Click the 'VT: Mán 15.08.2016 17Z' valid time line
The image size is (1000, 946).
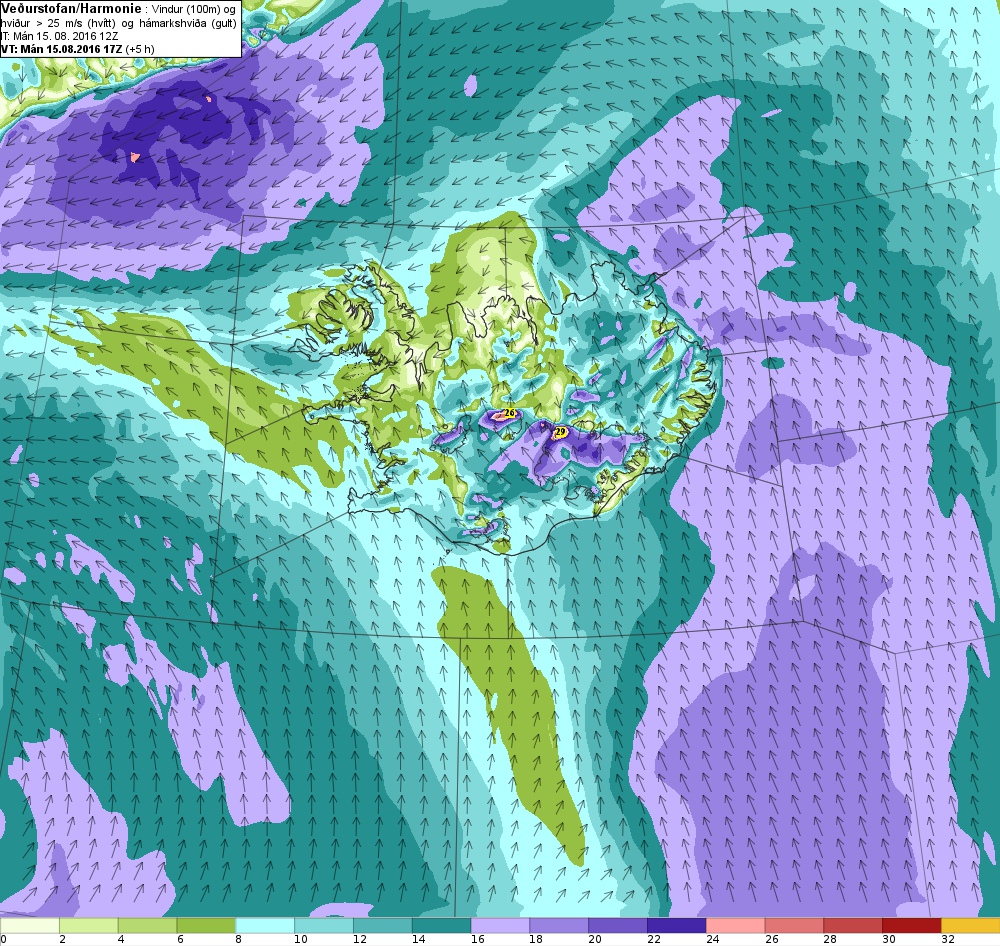point(62,49)
